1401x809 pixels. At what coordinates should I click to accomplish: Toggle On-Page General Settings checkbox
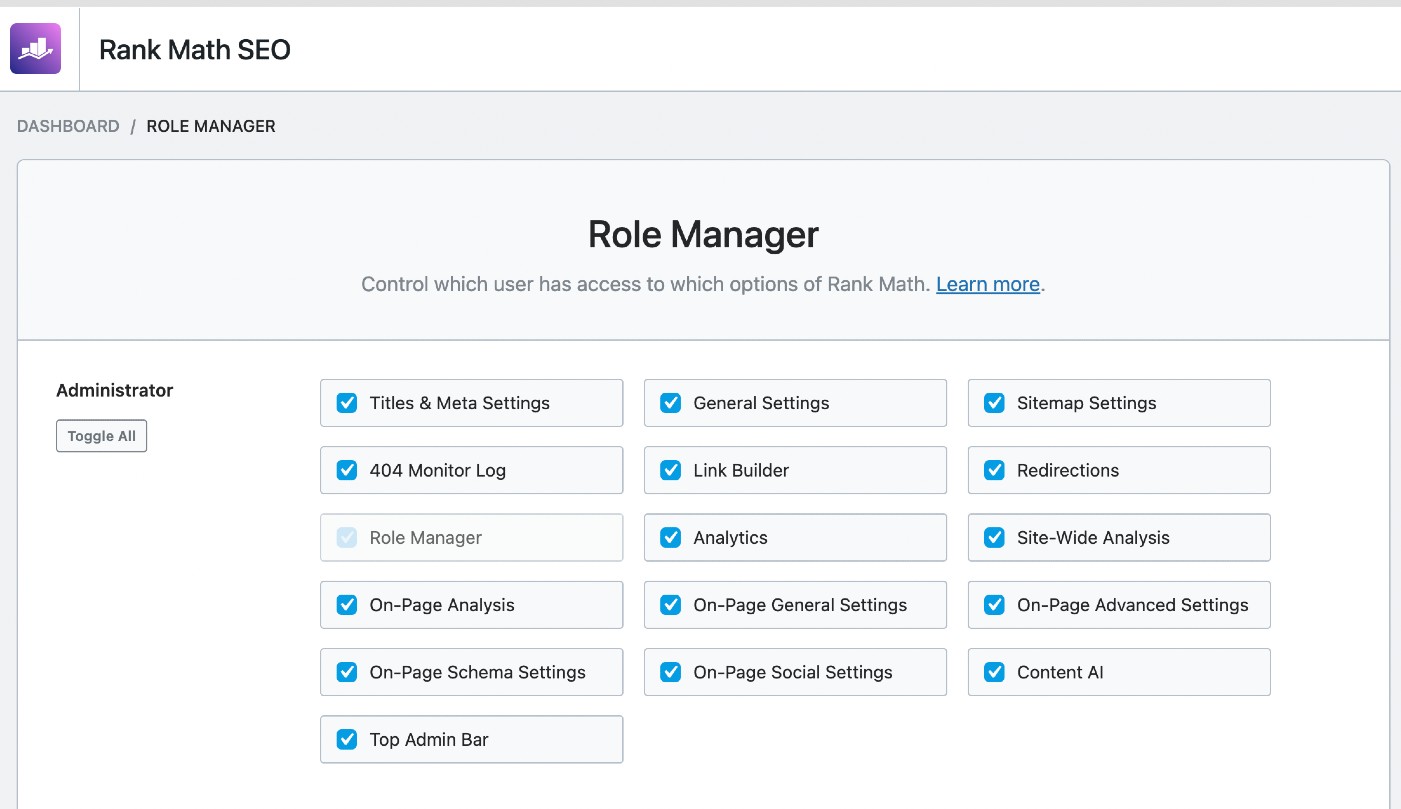671,605
